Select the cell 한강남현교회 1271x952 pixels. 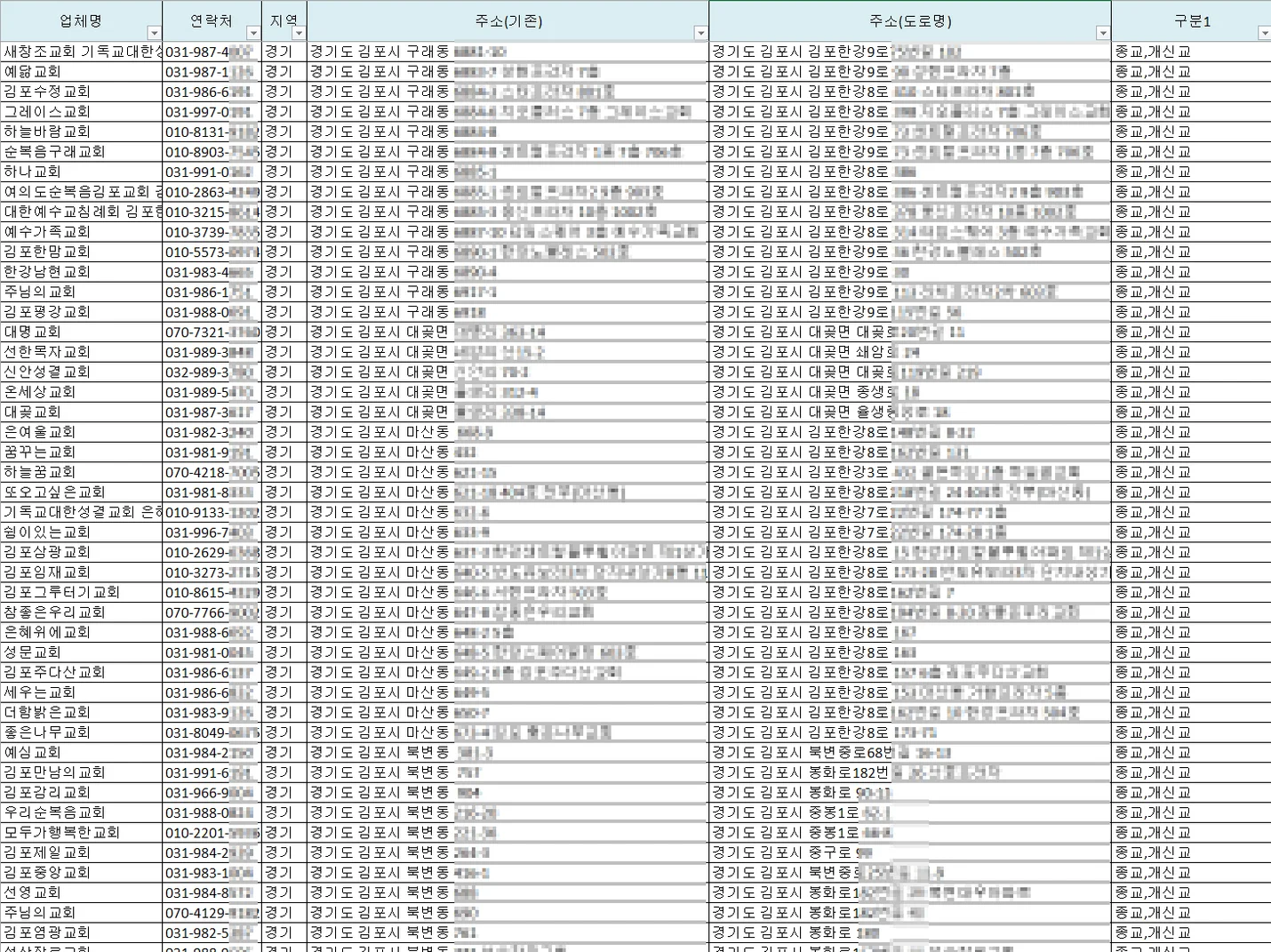(82, 272)
